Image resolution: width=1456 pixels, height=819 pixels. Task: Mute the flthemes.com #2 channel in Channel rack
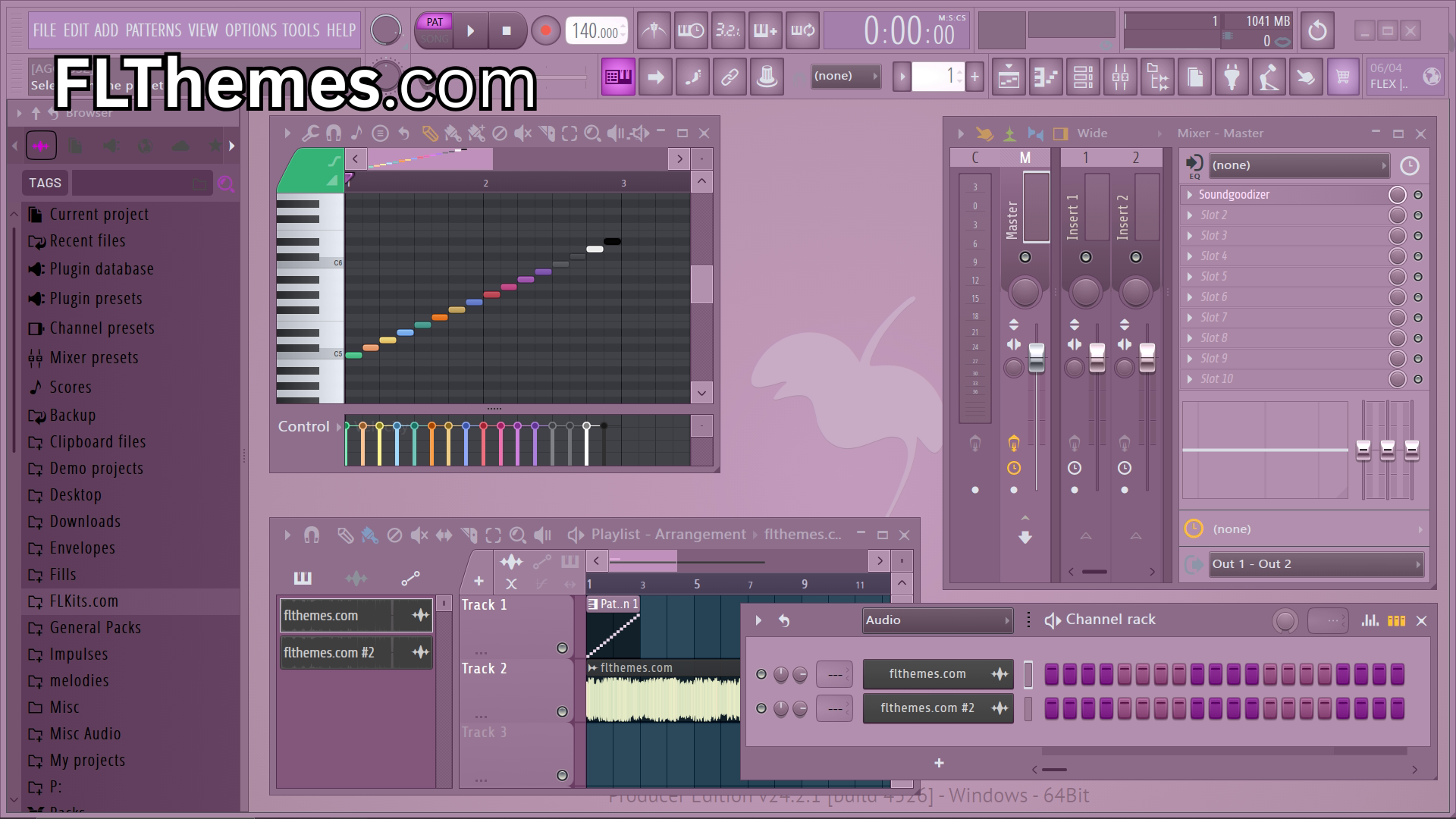click(761, 708)
